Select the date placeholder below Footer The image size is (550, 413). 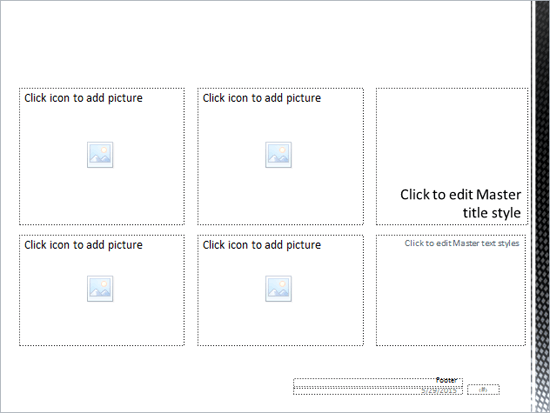click(x=378, y=391)
